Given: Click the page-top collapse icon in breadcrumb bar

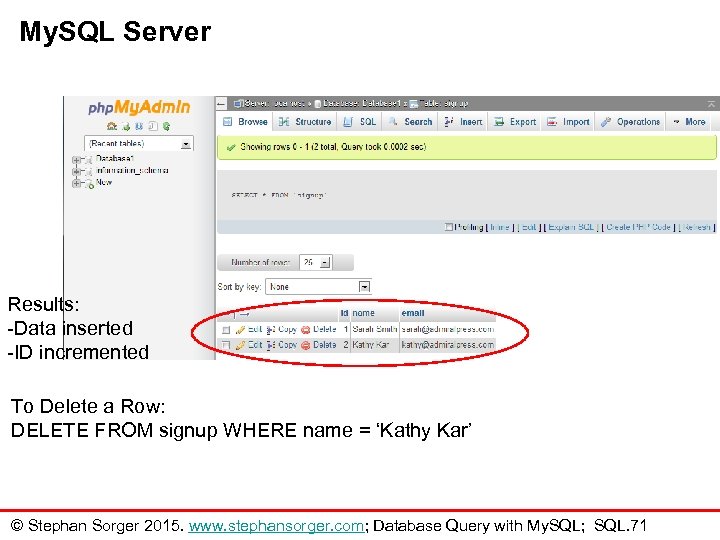Looking at the screenshot, I should click(711, 104).
